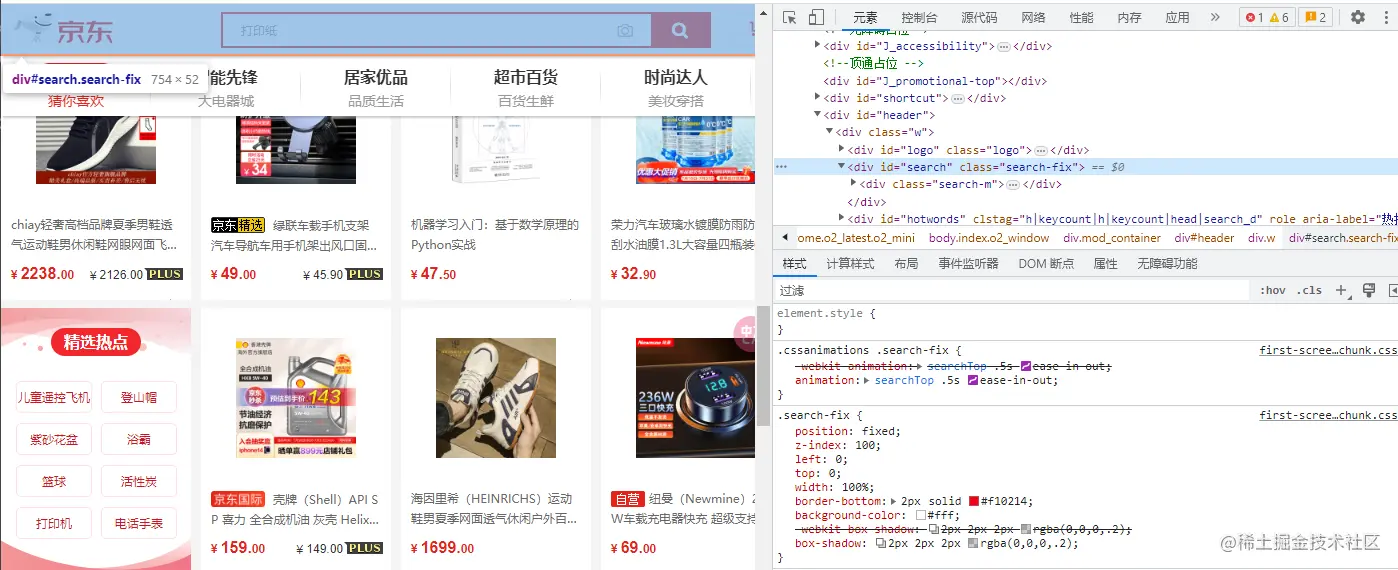Open shadow editor icon on active box-shadow
This screenshot has height=570, width=1398.
pos(880,544)
